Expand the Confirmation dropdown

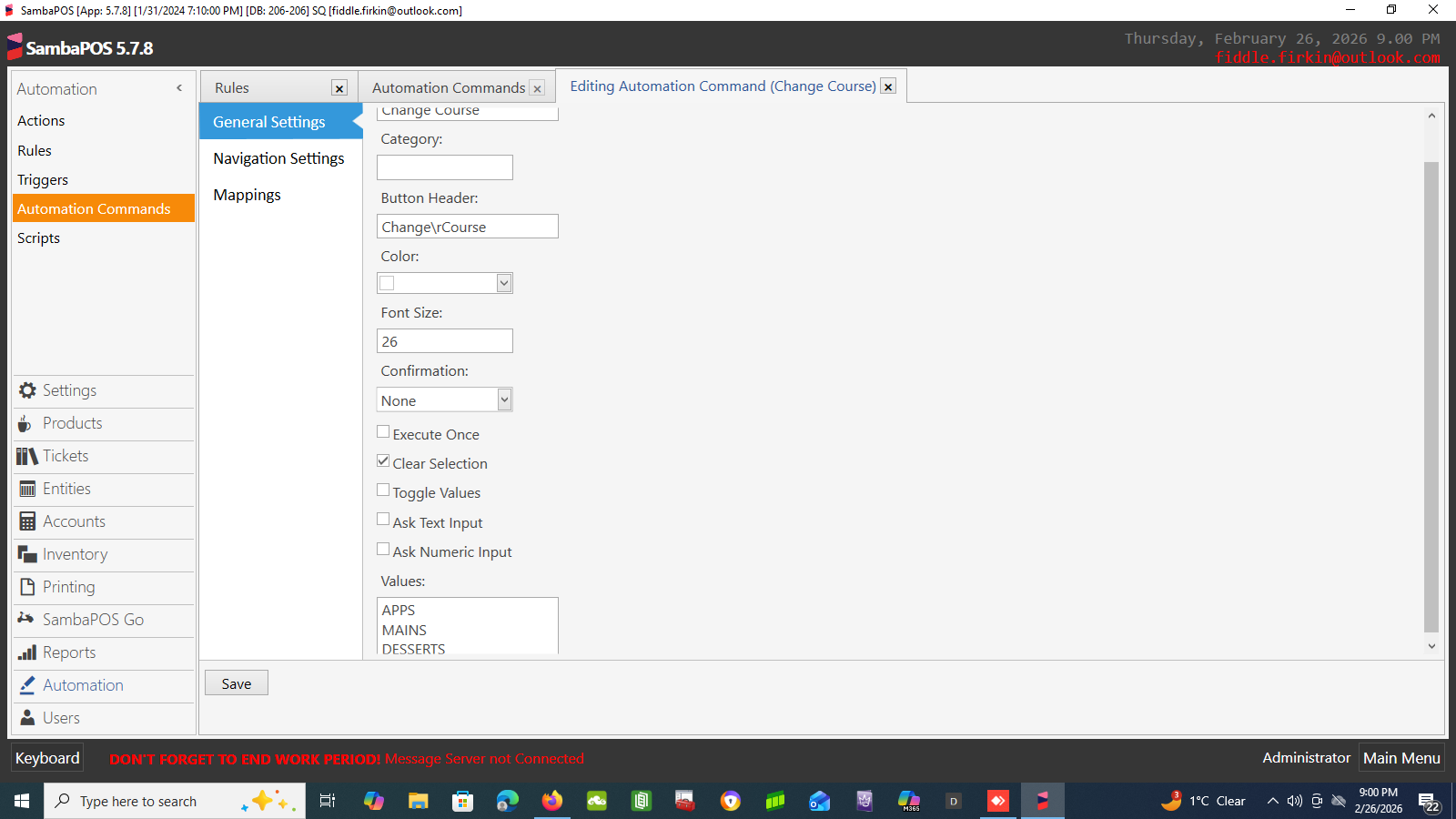(504, 399)
